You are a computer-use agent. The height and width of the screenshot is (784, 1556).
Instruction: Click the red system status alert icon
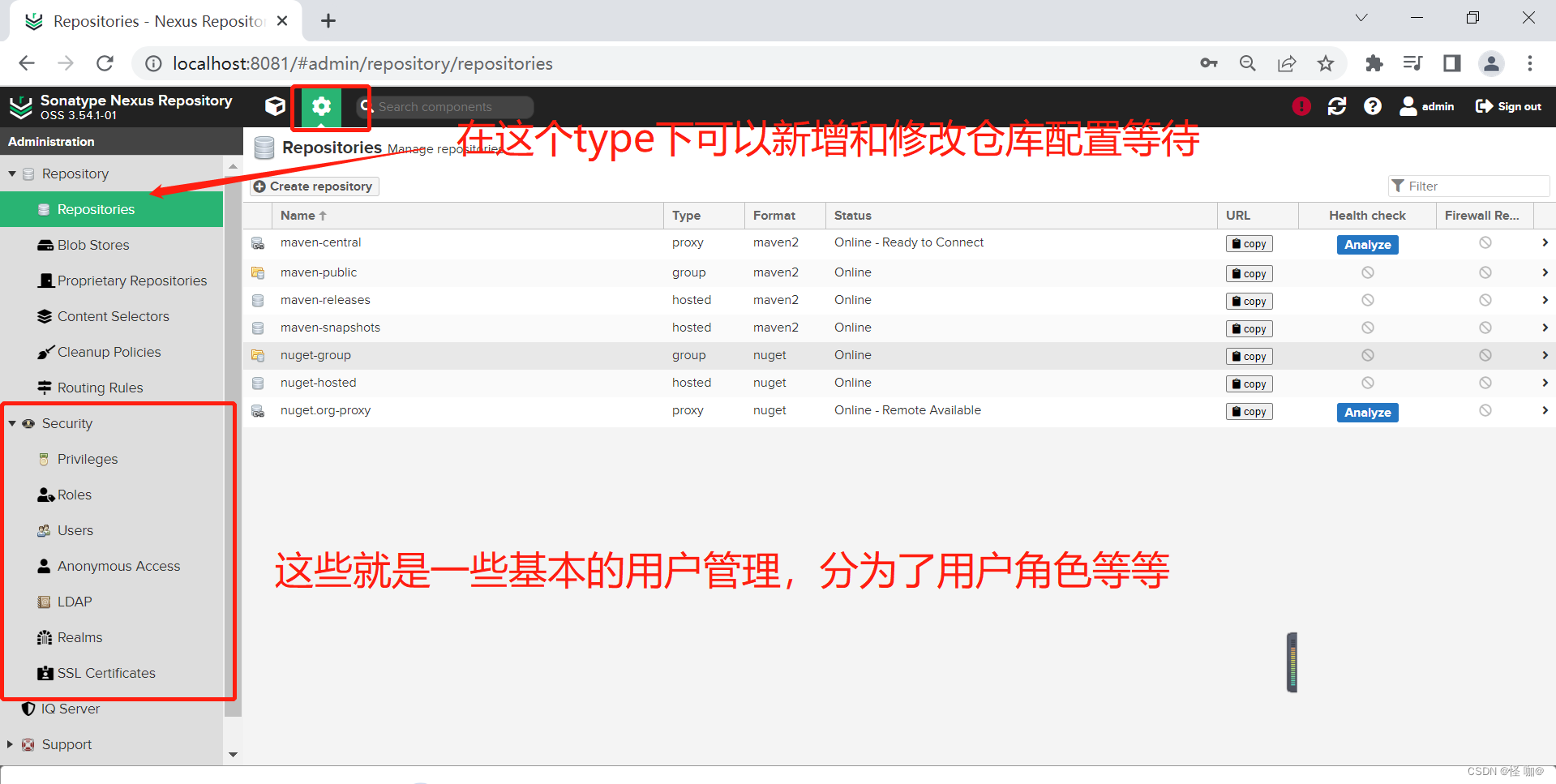pyautogui.click(x=1301, y=106)
